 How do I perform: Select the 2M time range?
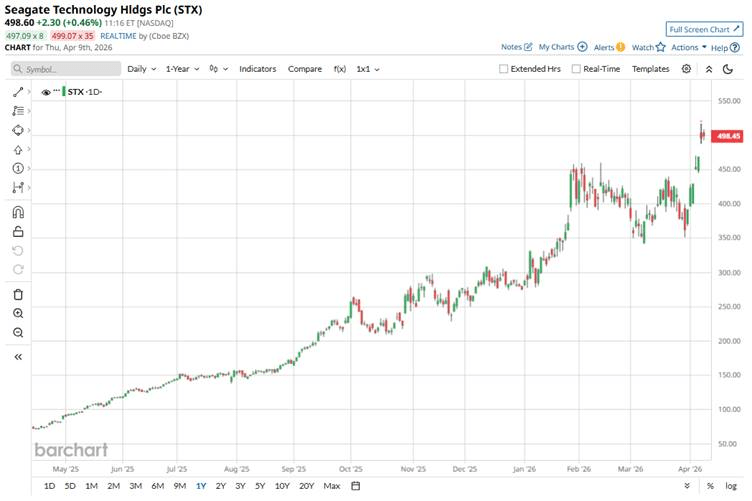(x=113, y=486)
